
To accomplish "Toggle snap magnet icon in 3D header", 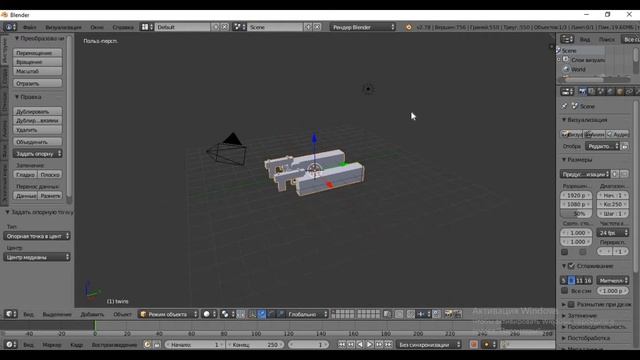I will point(411,314).
